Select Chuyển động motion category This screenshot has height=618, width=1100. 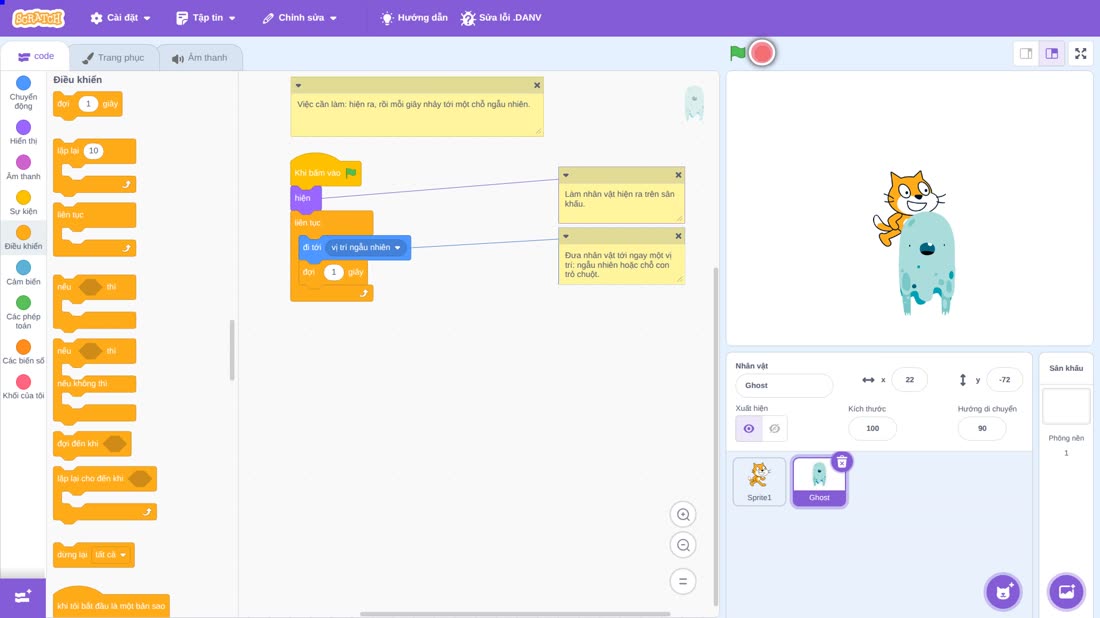[x=23, y=93]
